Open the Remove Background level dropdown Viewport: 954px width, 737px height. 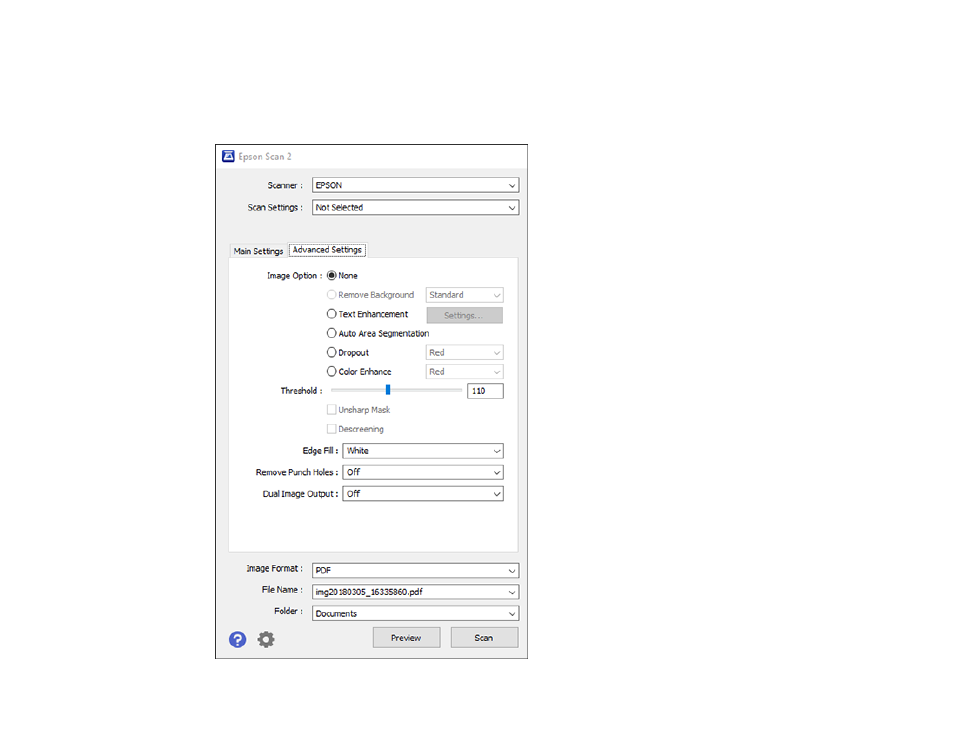[464, 295]
